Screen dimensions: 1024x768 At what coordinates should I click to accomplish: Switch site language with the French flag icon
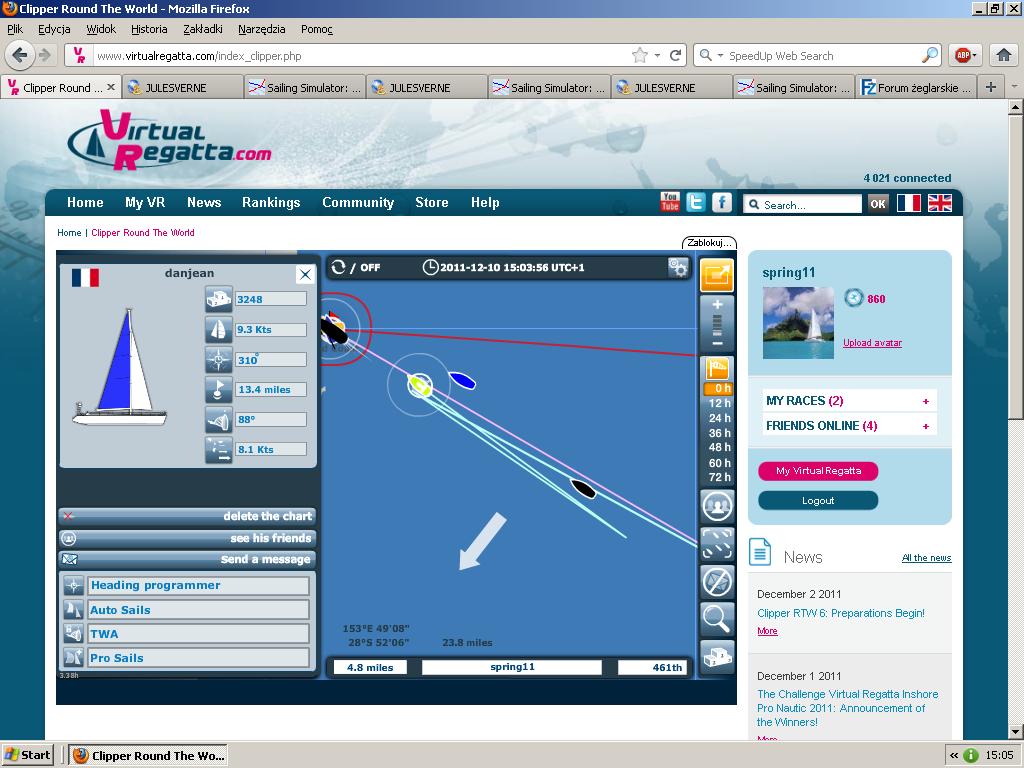tap(908, 203)
